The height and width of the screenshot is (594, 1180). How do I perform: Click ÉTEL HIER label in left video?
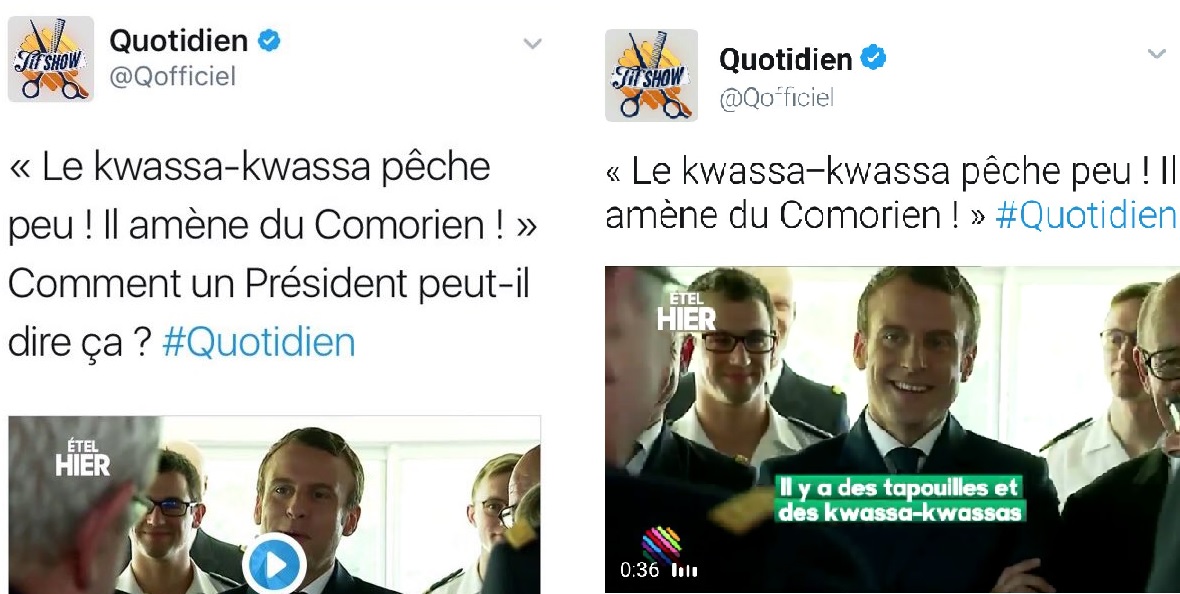pos(82,458)
